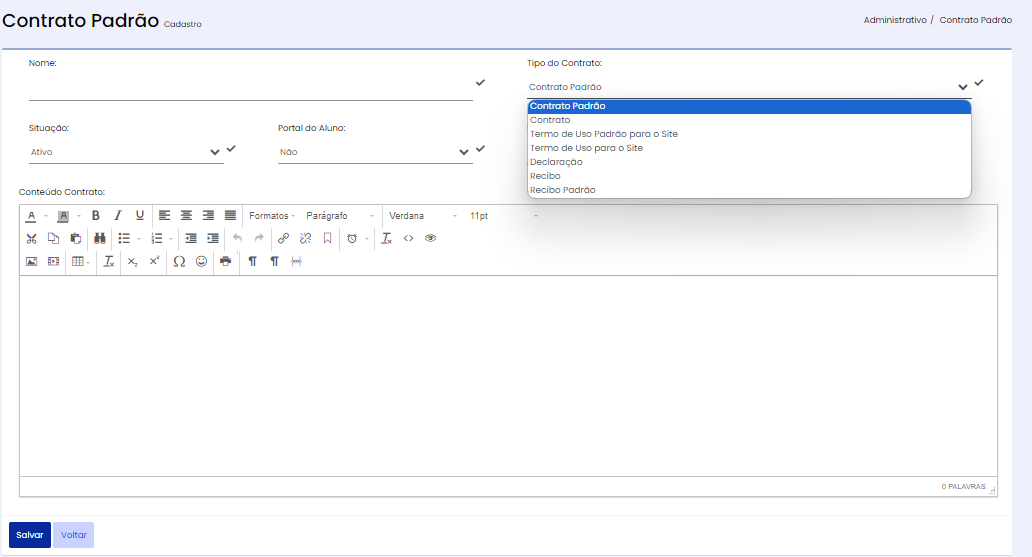Screen dimensions: 1032x557
Task: Select the Recibo option
Action: 749,176
